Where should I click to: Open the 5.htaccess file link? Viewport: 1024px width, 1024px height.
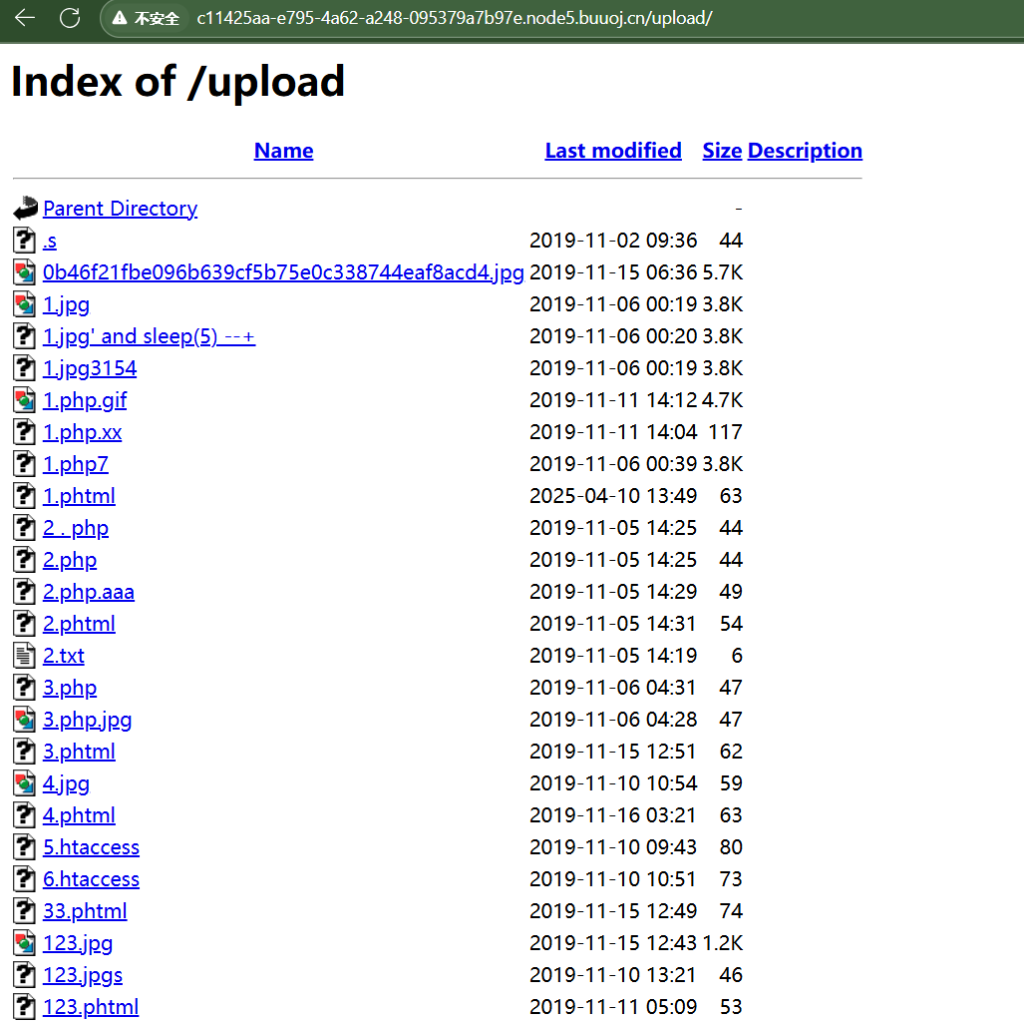coord(91,848)
